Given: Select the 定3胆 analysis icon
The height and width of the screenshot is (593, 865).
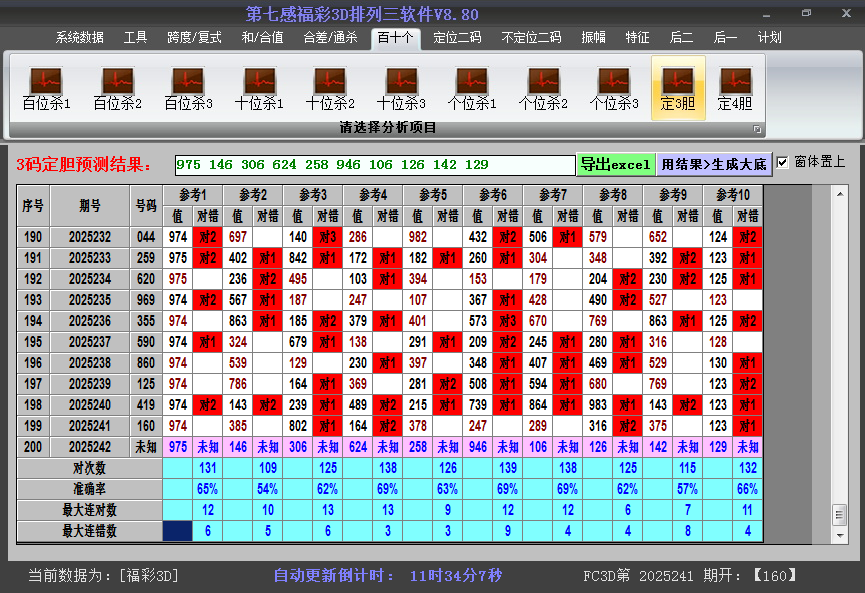Looking at the screenshot, I should pos(678,88).
